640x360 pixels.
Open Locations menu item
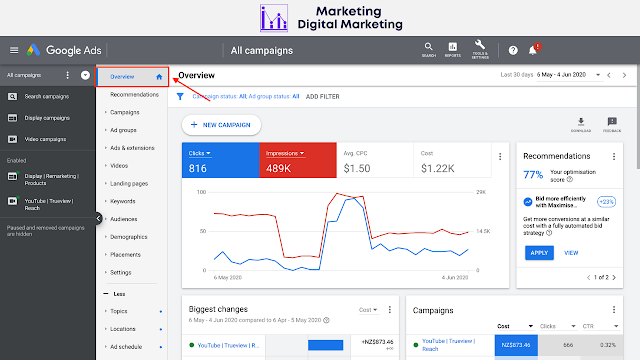pyautogui.click(x=122, y=329)
